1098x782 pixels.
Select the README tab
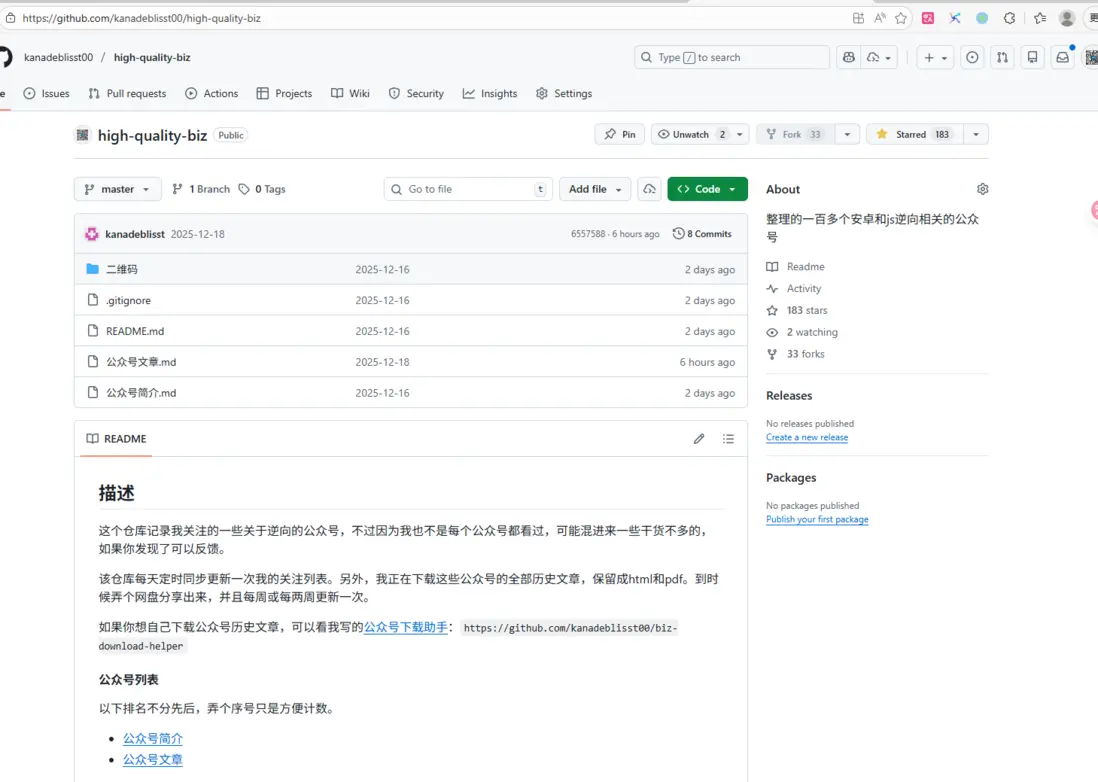116,439
